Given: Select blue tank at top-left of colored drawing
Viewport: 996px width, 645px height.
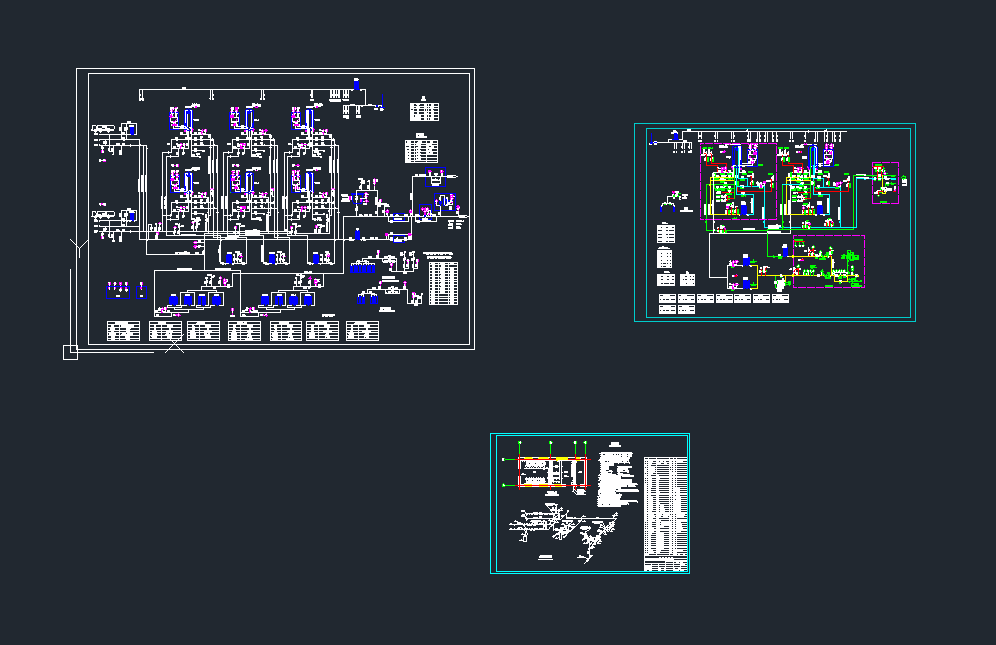Looking at the screenshot, I should [675, 134].
